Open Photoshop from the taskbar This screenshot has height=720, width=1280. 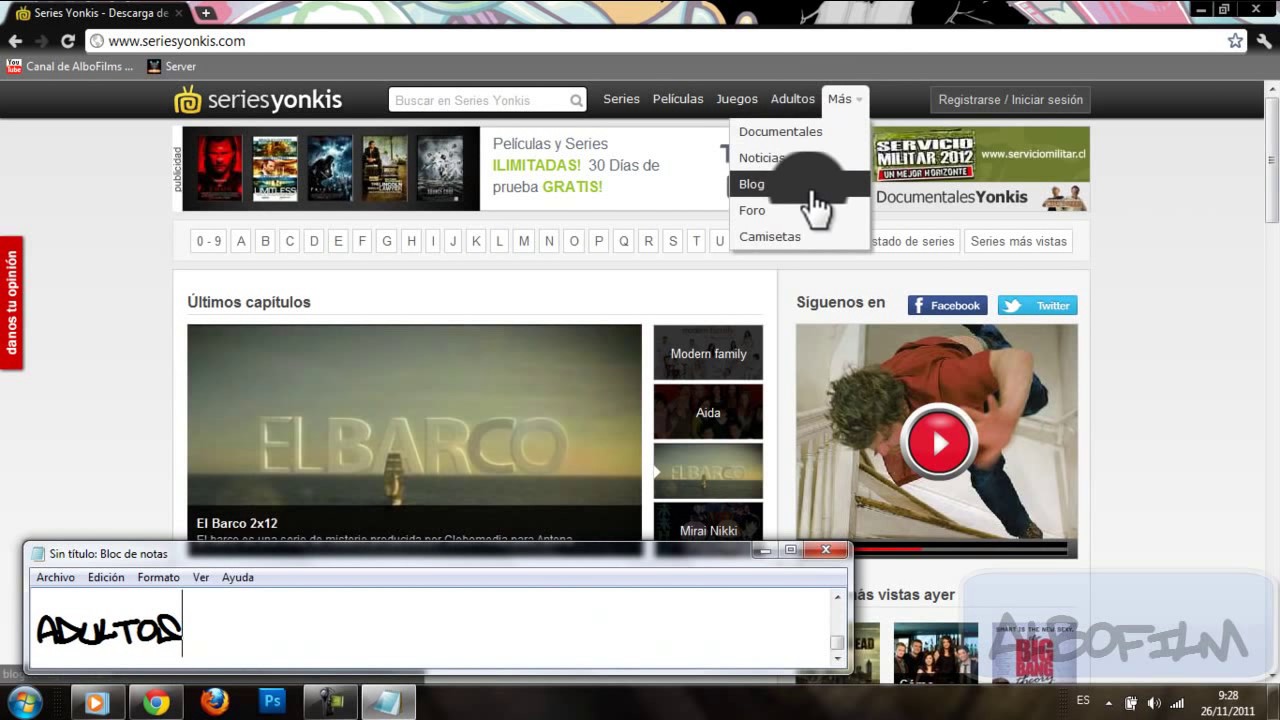point(272,703)
